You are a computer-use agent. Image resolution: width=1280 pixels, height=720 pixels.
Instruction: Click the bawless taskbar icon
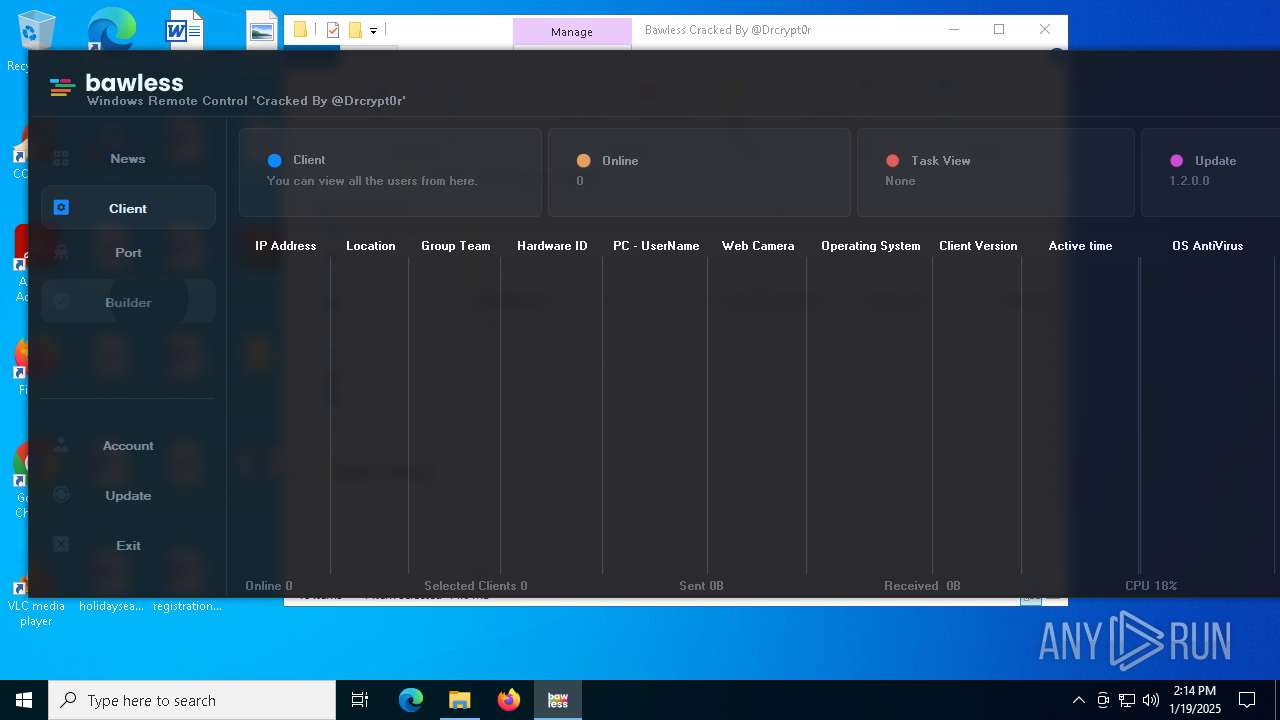tap(558, 700)
